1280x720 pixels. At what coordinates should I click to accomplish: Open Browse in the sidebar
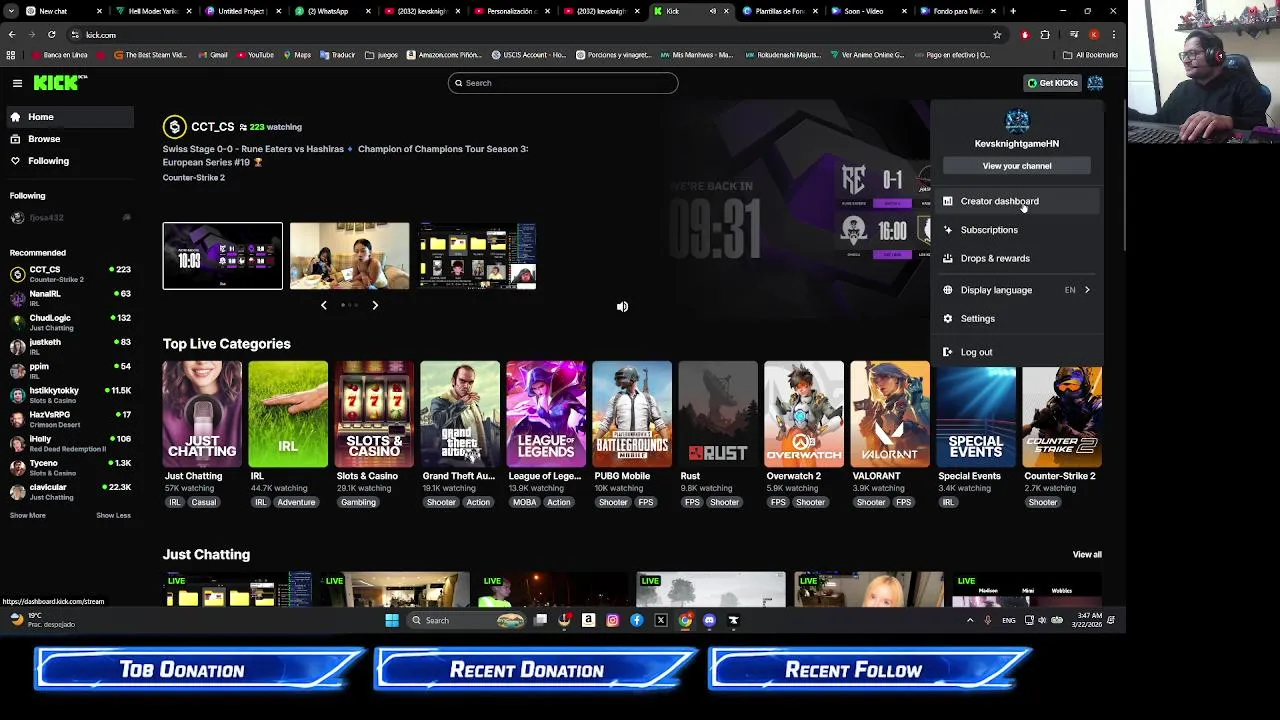tap(69, 139)
